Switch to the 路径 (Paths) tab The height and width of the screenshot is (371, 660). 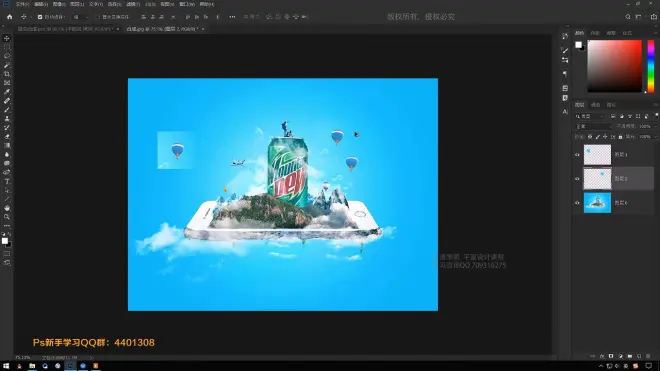click(611, 105)
